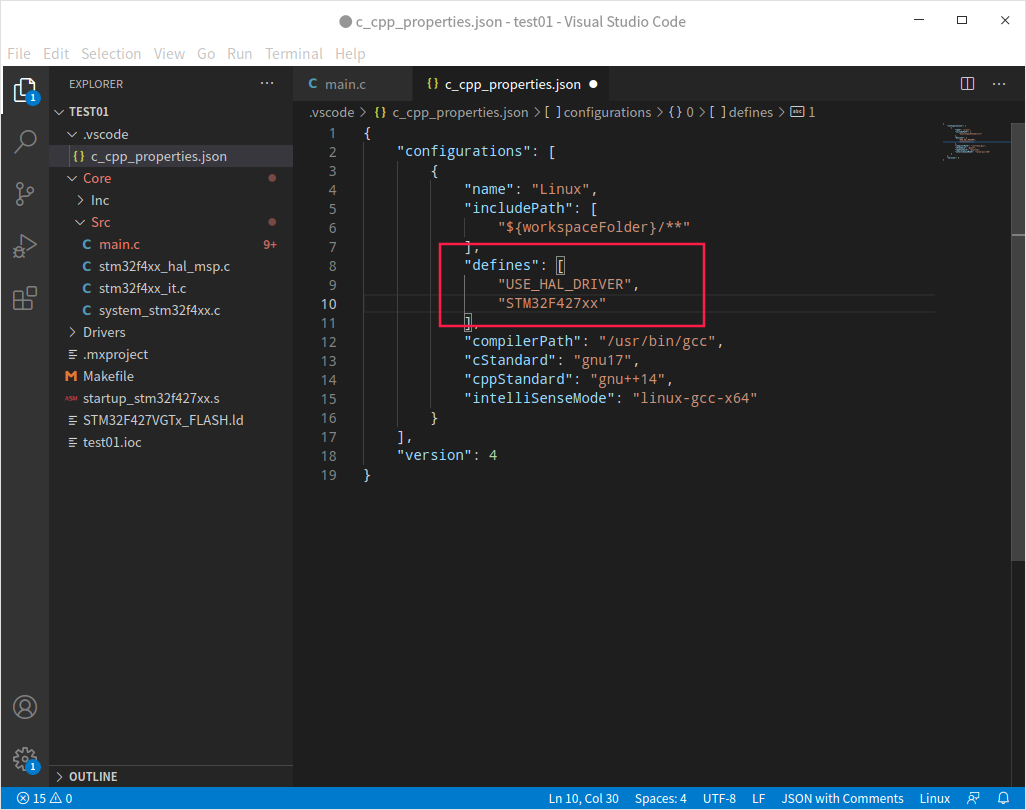Collapse the Src folder

point(80,222)
